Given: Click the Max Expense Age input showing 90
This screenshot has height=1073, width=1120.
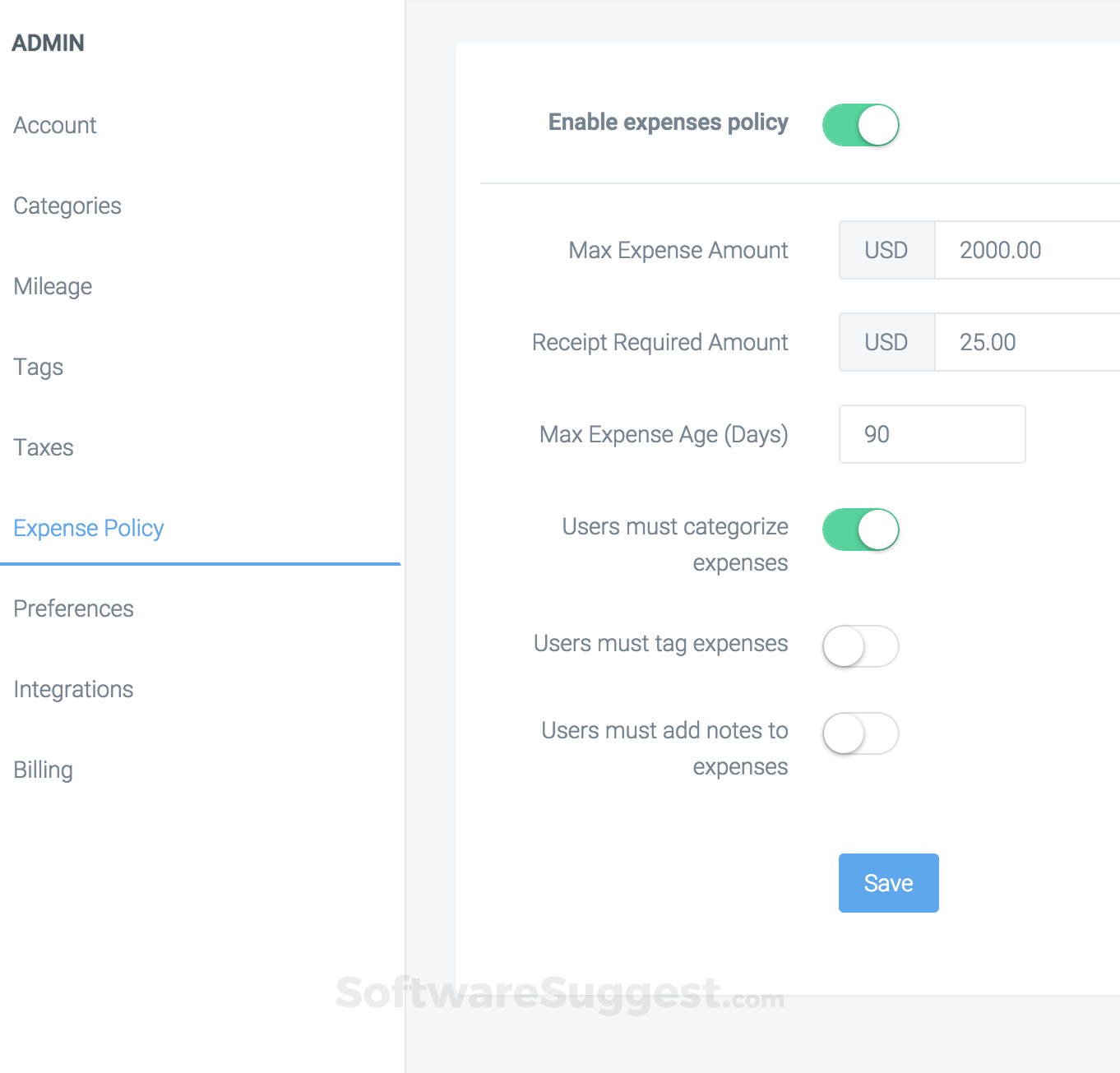Looking at the screenshot, I should (x=932, y=434).
